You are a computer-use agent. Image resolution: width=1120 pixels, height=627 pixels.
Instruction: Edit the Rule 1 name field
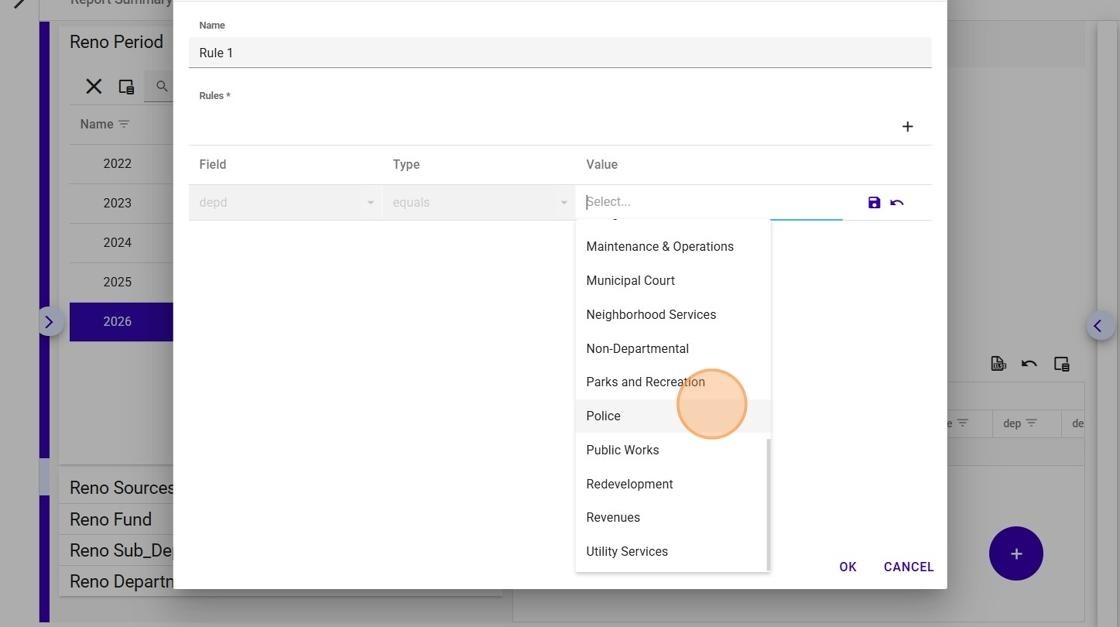click(x=560, y=53)
